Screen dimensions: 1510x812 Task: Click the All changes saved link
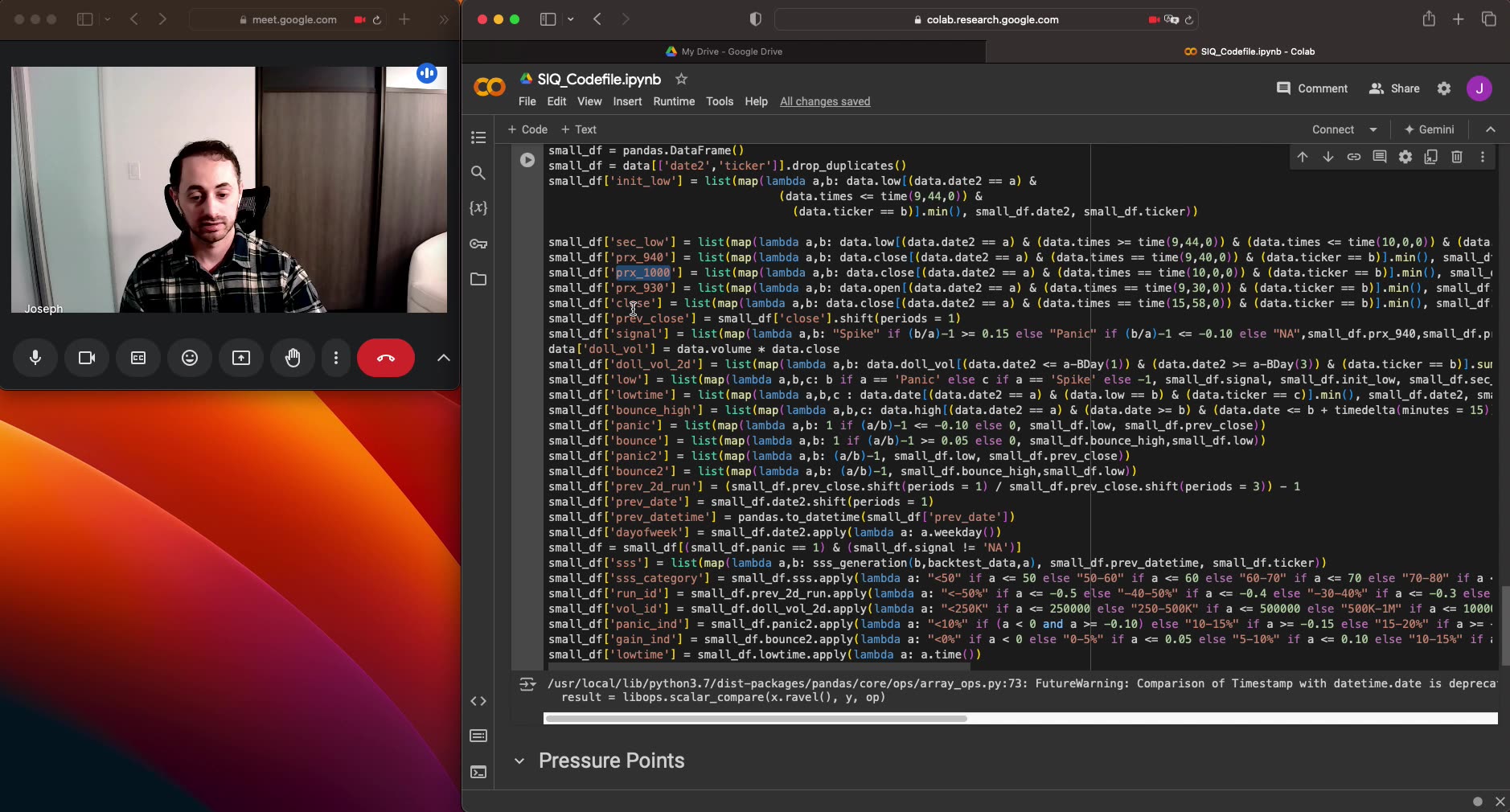[825, 102]
